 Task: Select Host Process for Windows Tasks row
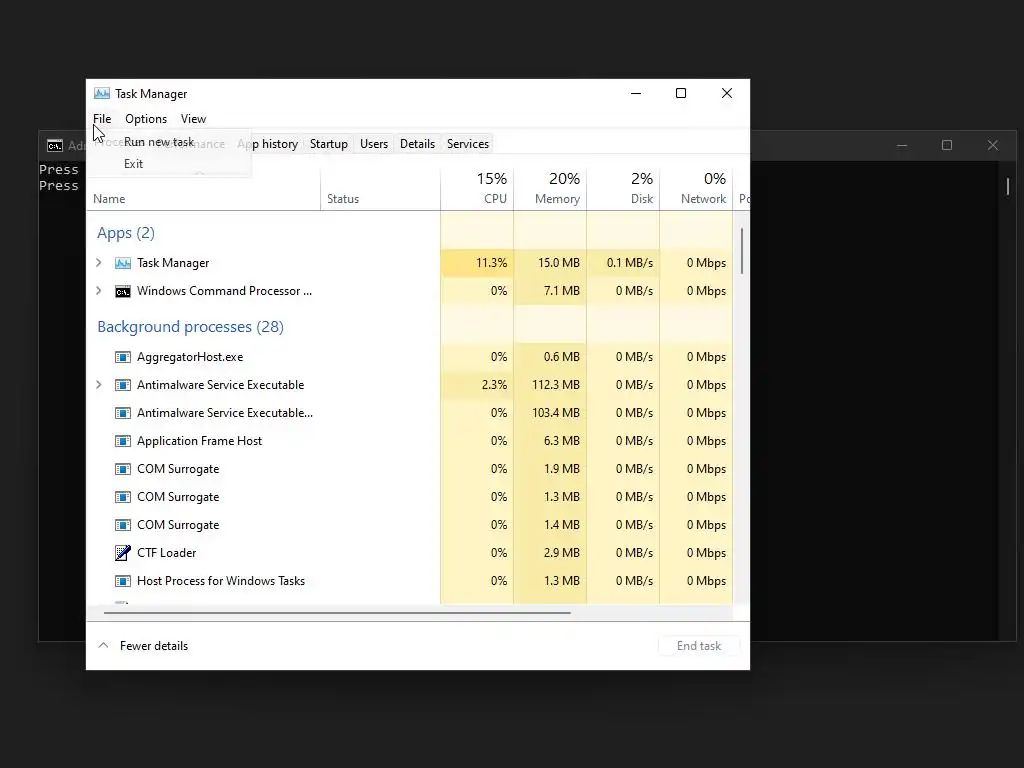click(409, 581)
